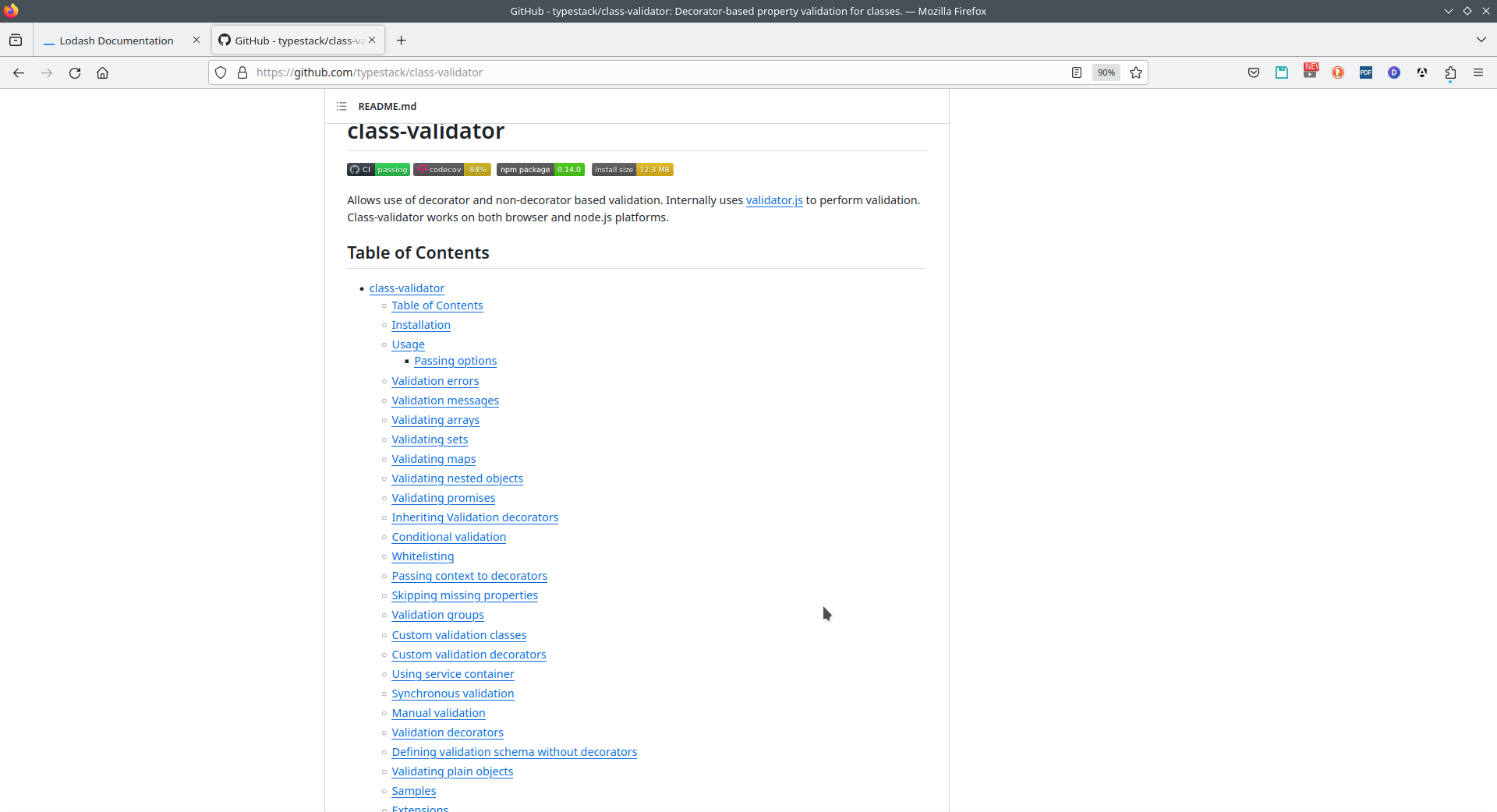The height and width of the screenshot is (812, 1497).
Task: Open the purple D extension
Action: [x=1394, y=72]
